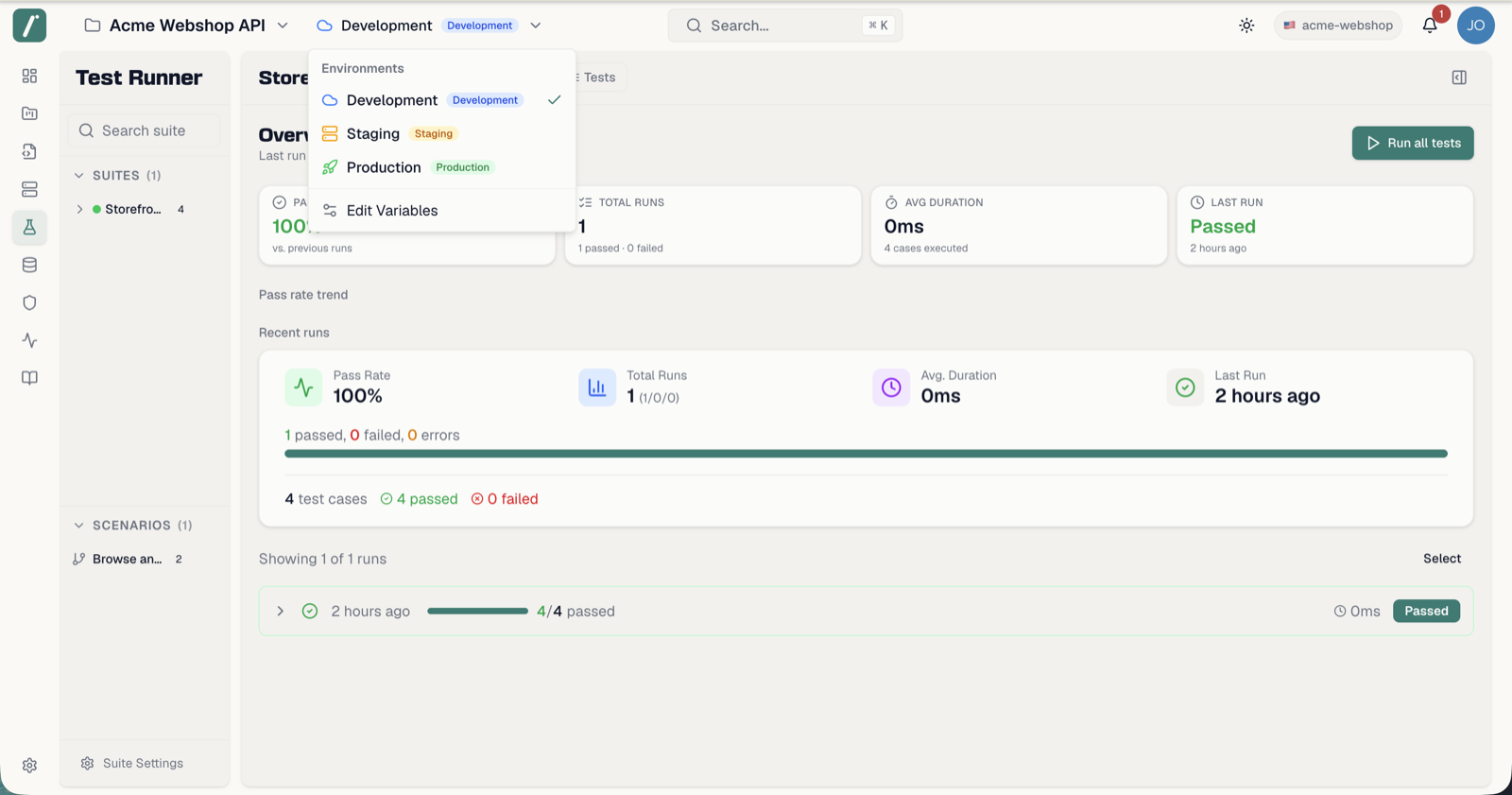Select the Test Runner flask icon
Viewport: 1512px width, 795px height.
[29, 227]
